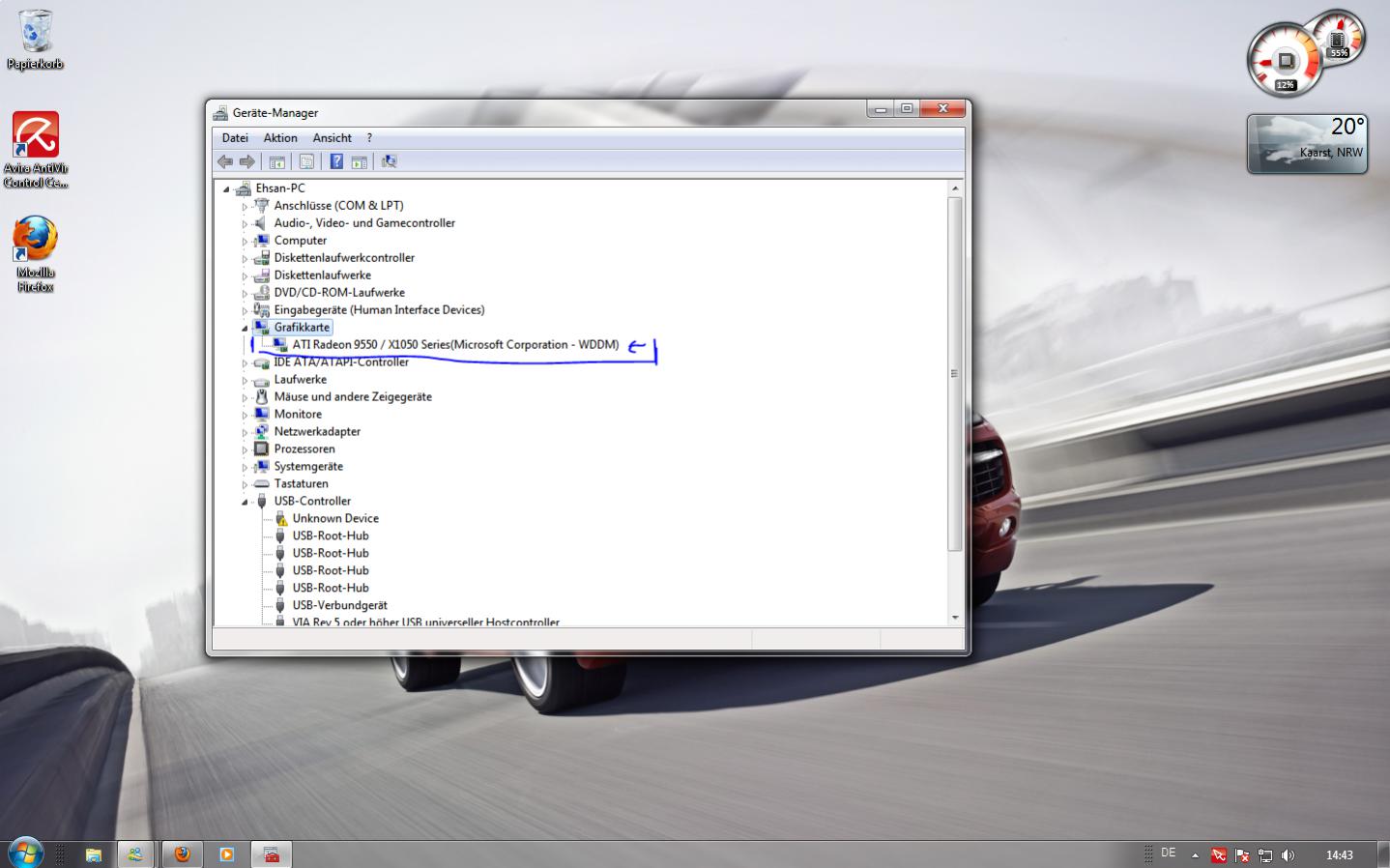
Task: Collapse the Grafikkarte node
Action: (245, 329)
